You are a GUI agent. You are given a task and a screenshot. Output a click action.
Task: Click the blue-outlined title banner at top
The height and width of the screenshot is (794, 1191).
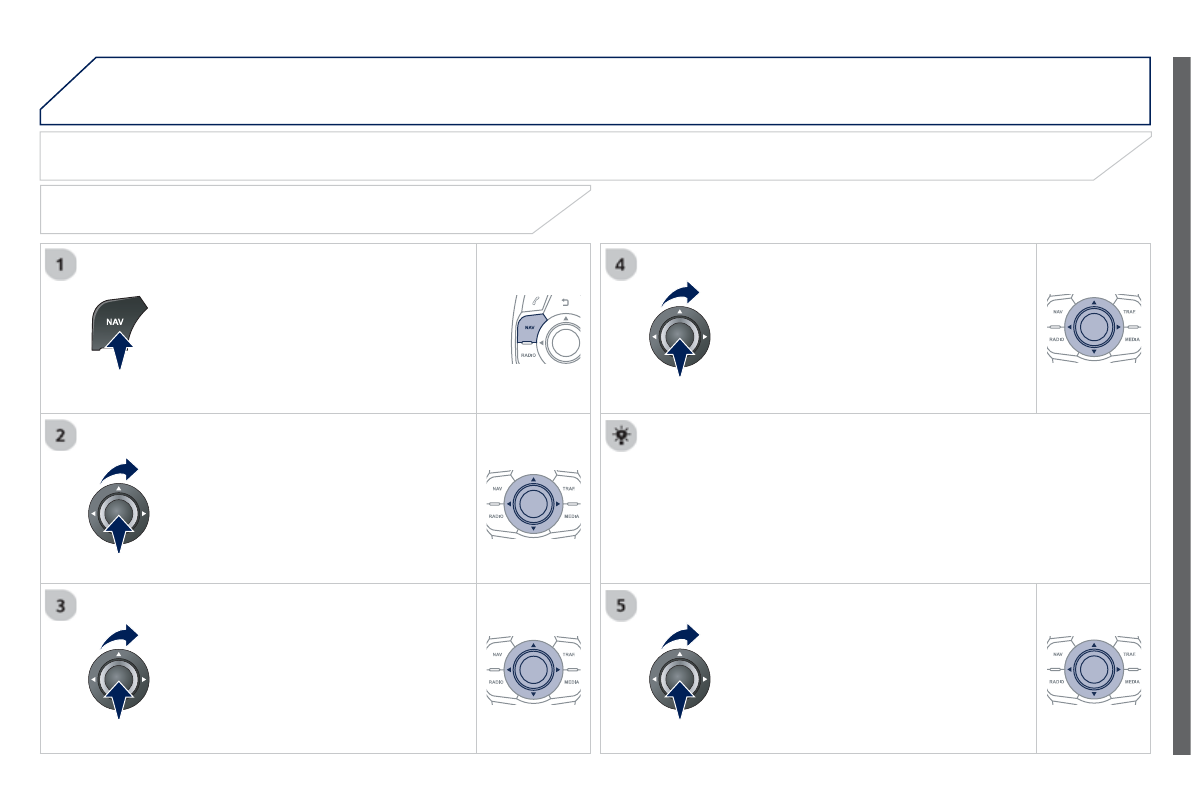pos(595,90)
